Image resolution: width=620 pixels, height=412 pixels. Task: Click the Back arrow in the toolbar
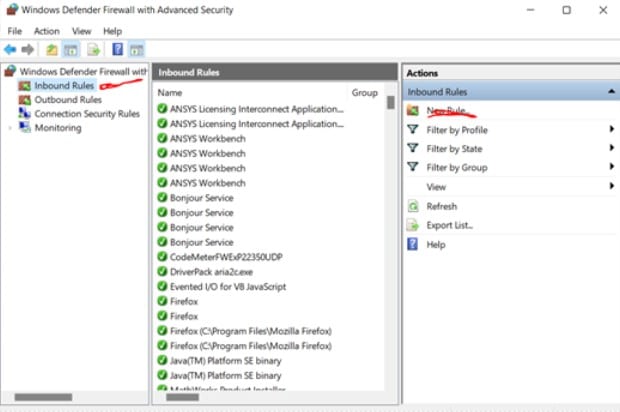[x=10, y=50]
